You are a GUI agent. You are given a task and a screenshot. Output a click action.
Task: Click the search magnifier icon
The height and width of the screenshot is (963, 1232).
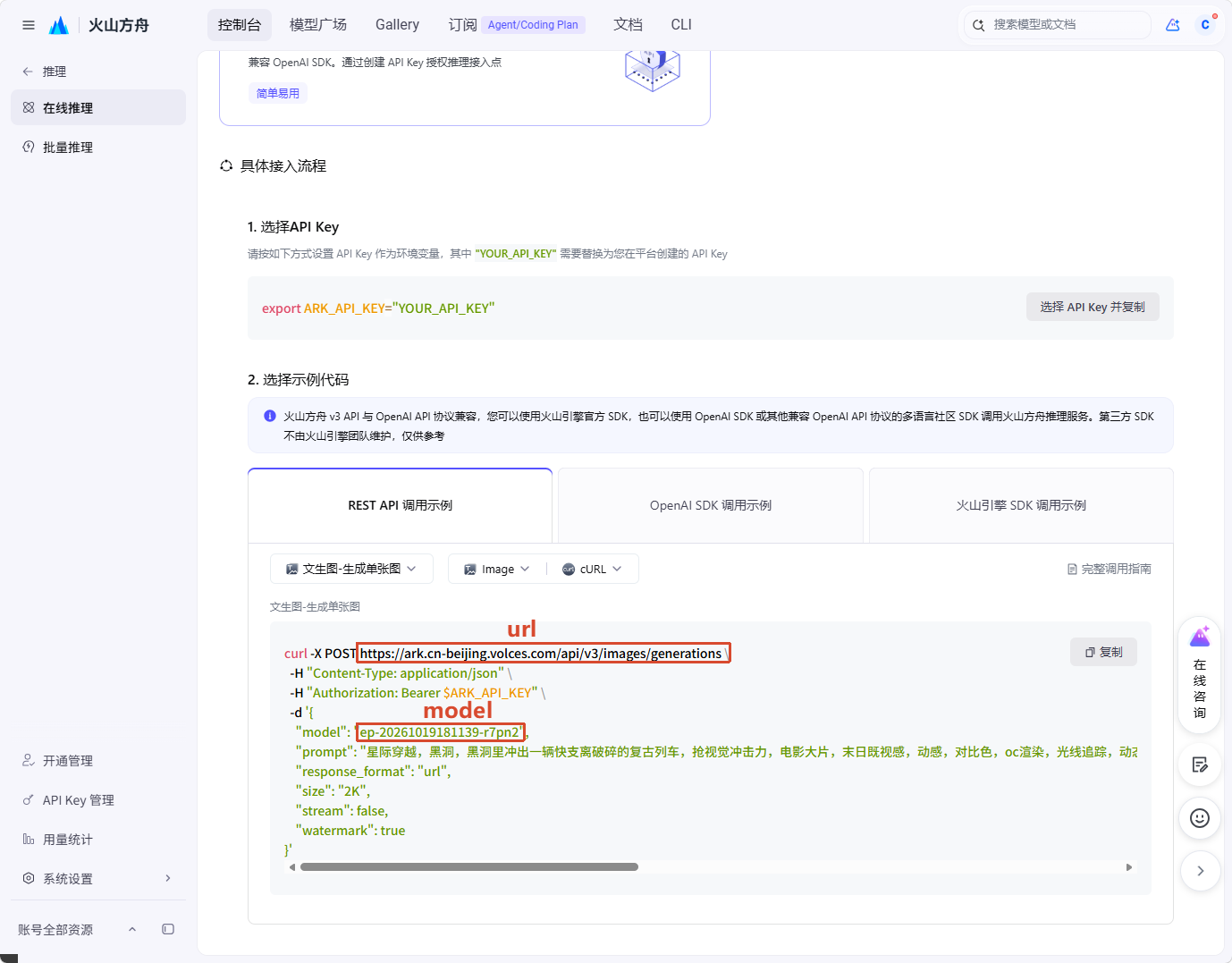[978, 25]
